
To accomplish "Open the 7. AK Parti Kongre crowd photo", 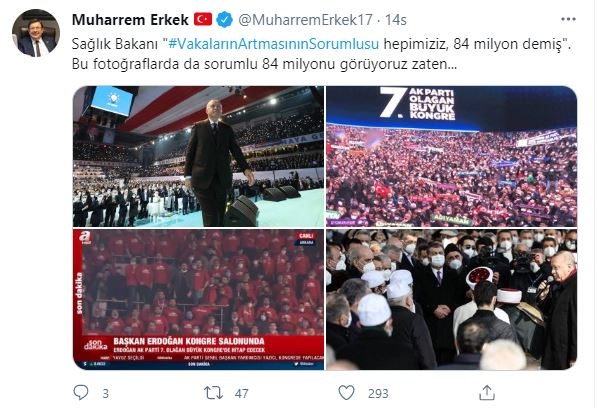I will [x=452, y=156].
